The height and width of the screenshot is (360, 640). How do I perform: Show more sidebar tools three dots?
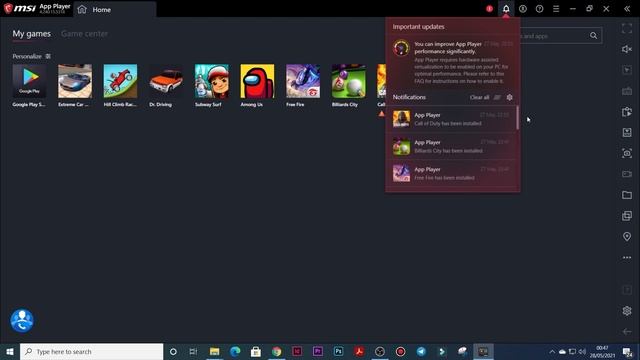point(627,258)
